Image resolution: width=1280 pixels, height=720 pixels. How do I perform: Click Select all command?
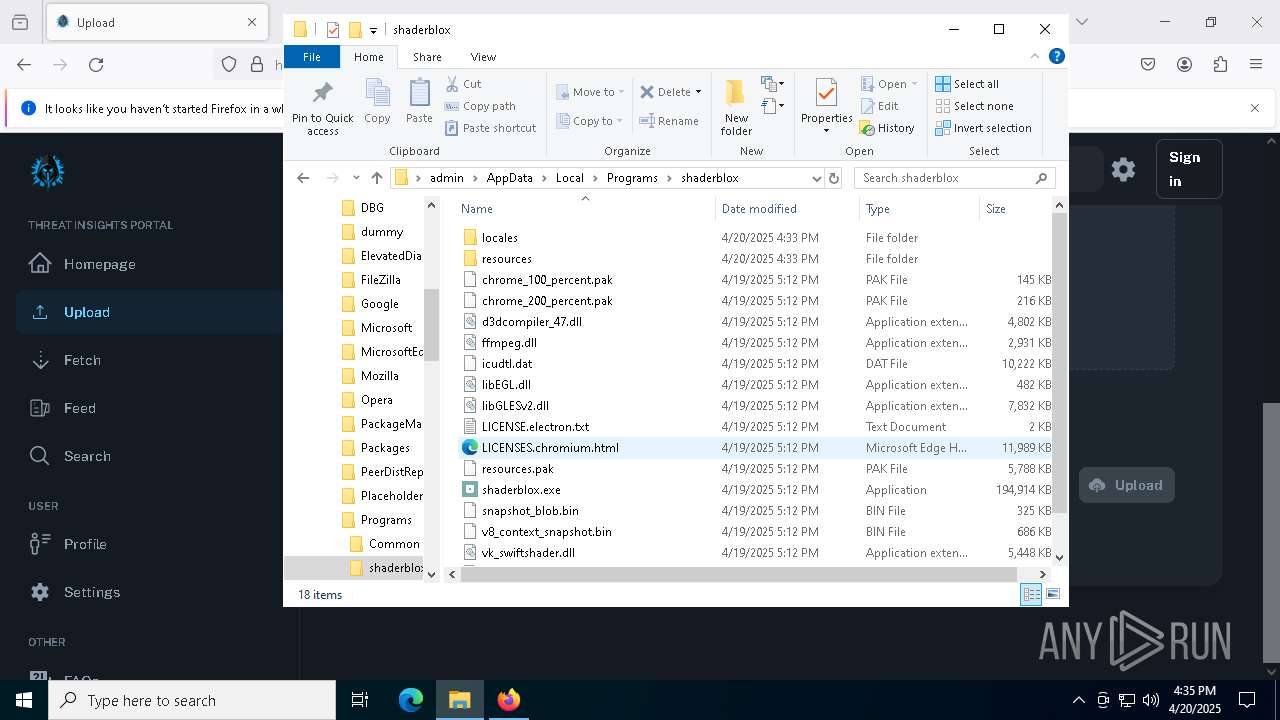tap(967, 84)
